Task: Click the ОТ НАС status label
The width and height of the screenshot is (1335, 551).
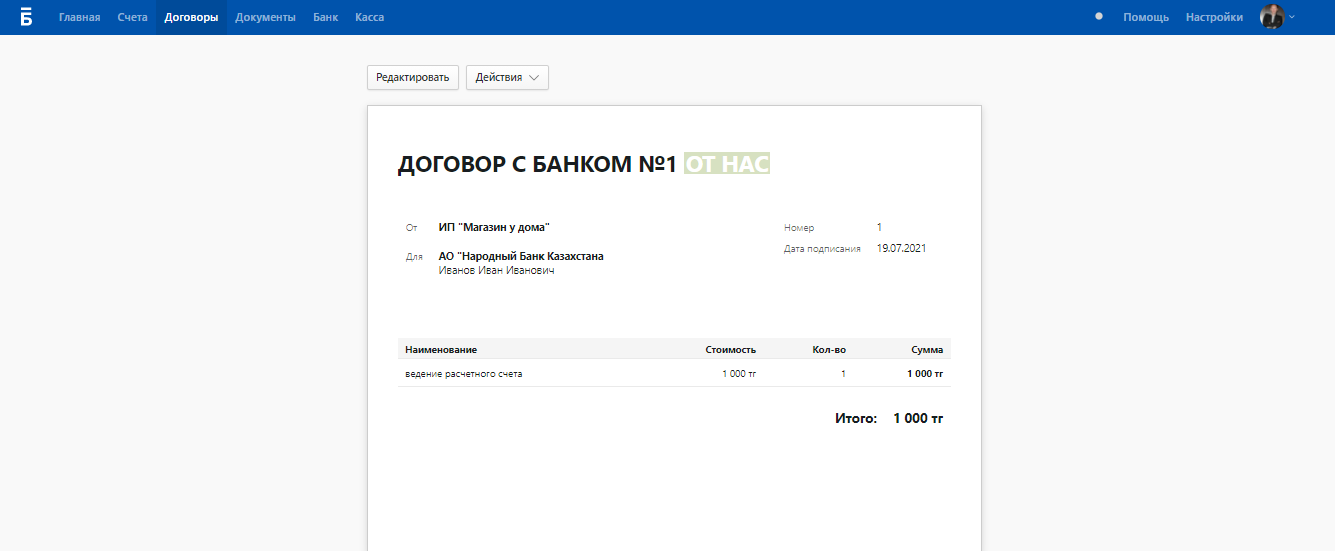Action: pyautogui.click(x=727, y=164)
